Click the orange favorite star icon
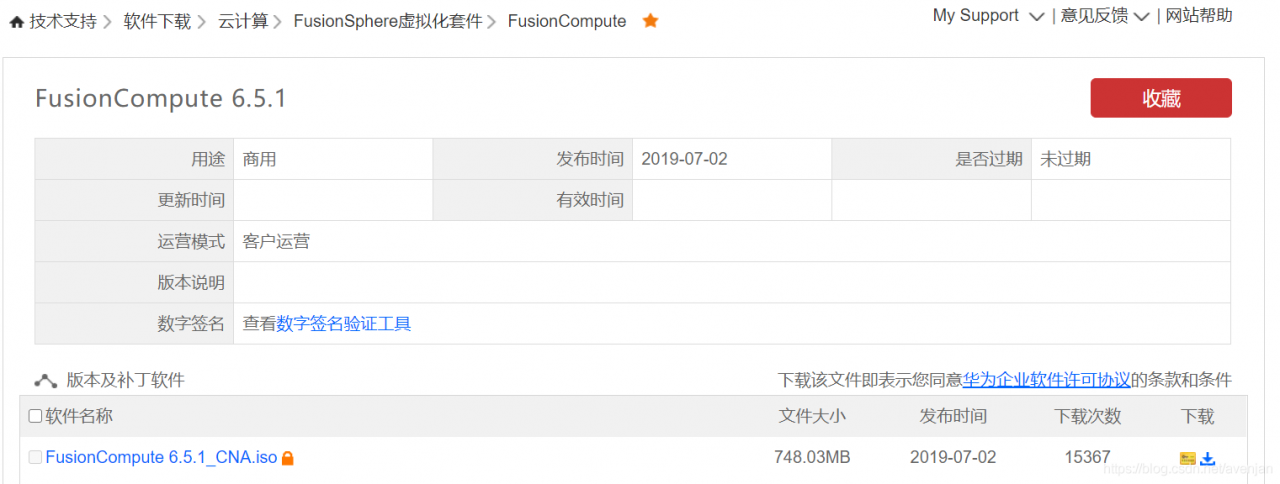The height and width of the screenshot is (484, 1280). pyautogui.click(x=650, y=20)
